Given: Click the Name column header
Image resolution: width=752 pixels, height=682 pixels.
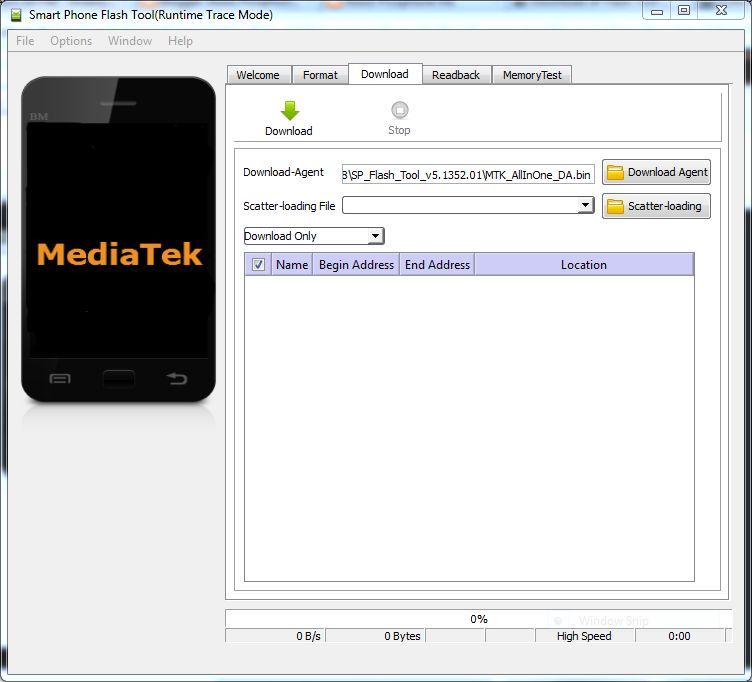Looking at the screenshot, I should (292, 265).
